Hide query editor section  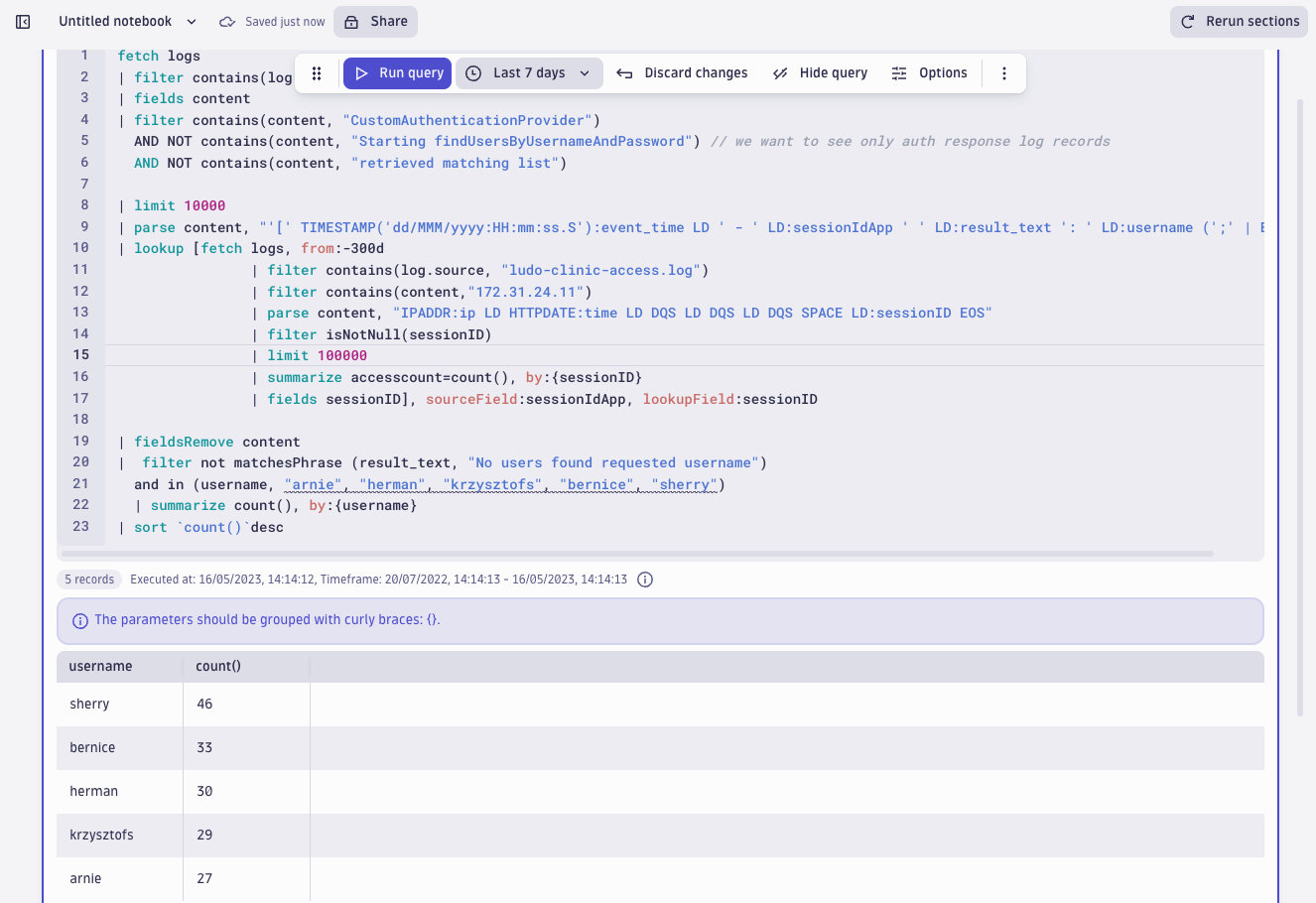820,73
